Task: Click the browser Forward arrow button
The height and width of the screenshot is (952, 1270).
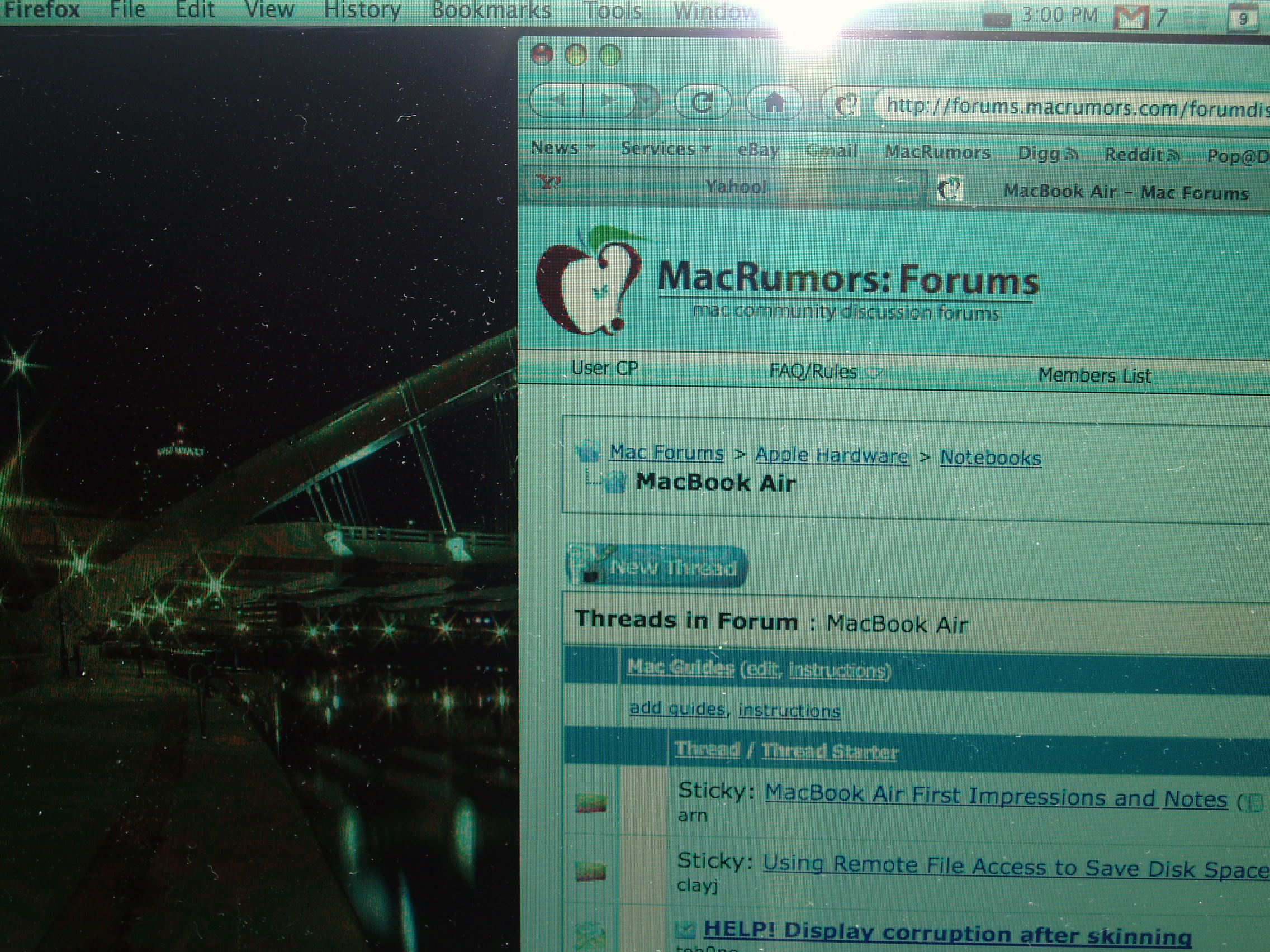Action: (x=606, y=101)
